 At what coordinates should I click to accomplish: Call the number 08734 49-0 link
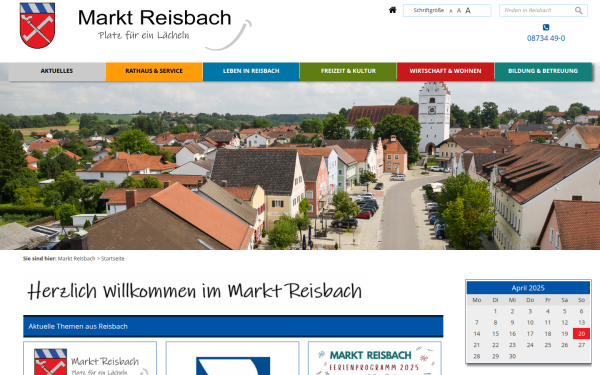pos(546,38)
